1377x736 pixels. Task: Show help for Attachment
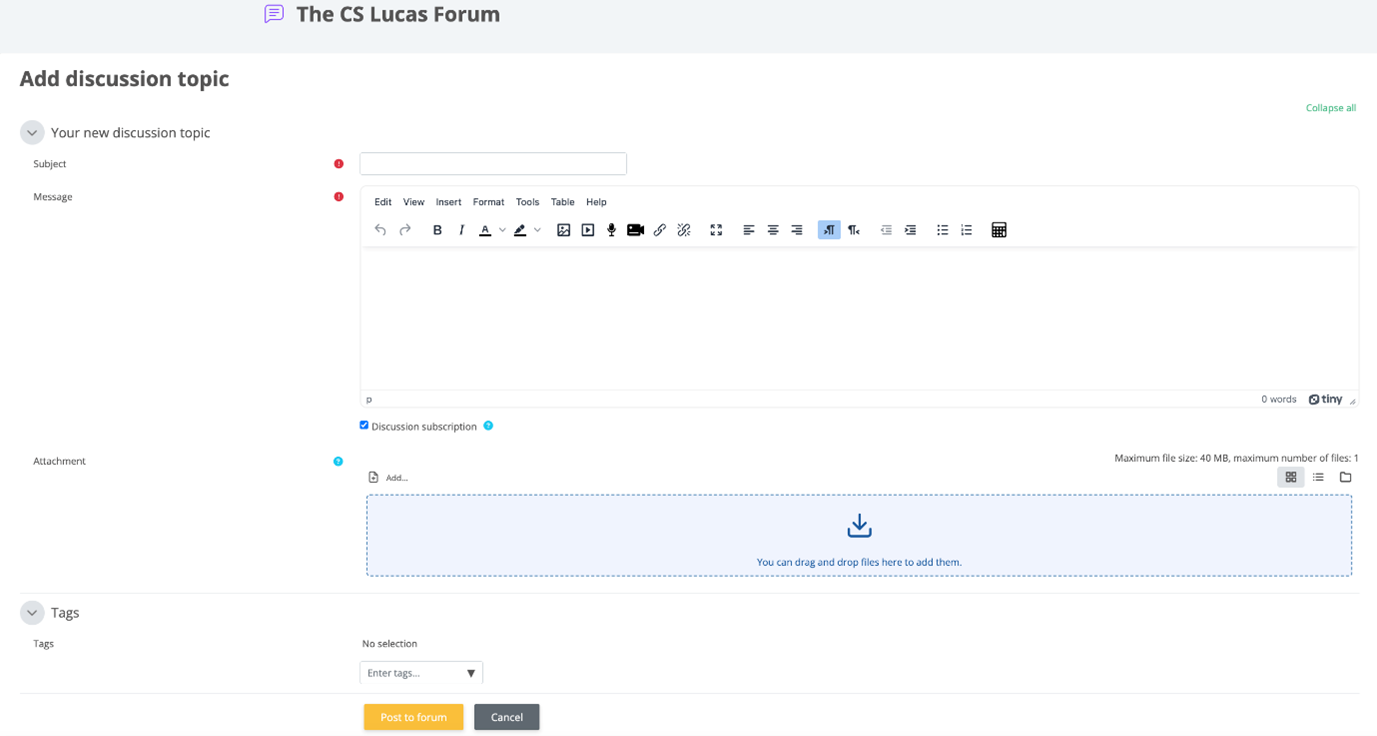[x=338, y=461]
